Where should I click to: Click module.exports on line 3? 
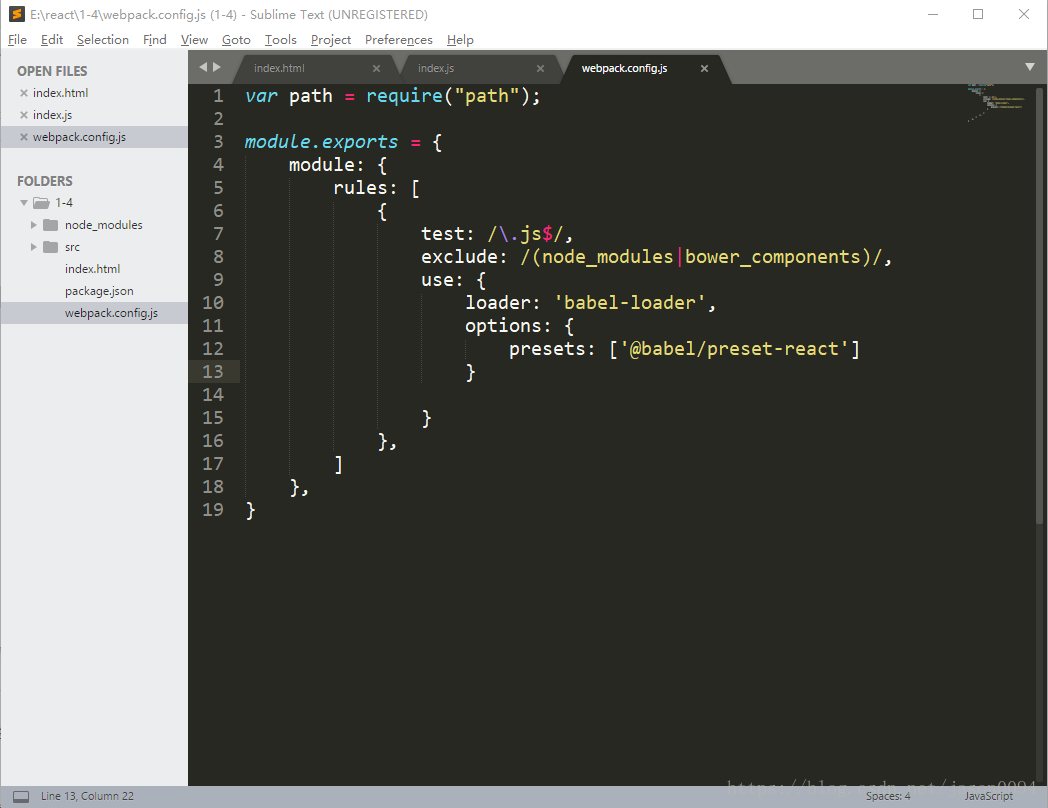321,142
